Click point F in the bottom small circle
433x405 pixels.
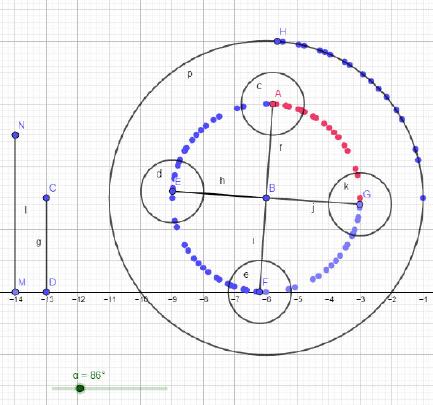click(x=259, y=292)
